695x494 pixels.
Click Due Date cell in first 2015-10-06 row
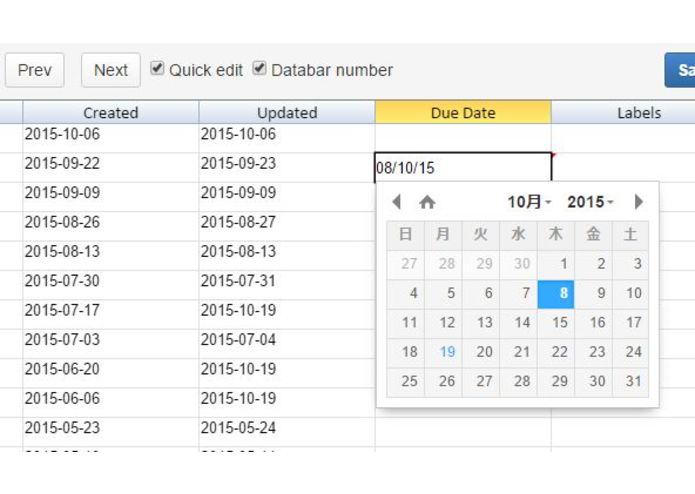coord(463,138)
